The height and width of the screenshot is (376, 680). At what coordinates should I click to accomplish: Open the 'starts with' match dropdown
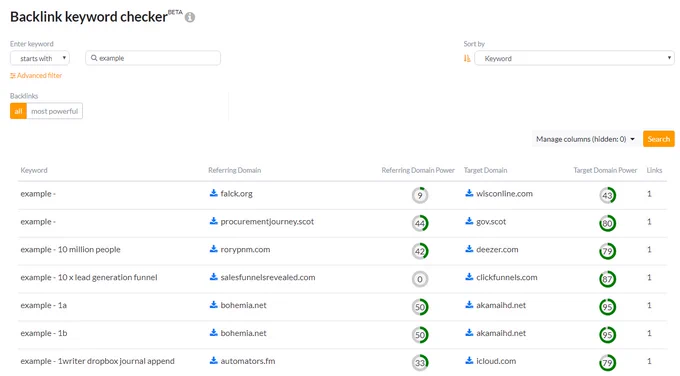click(39, 58)
